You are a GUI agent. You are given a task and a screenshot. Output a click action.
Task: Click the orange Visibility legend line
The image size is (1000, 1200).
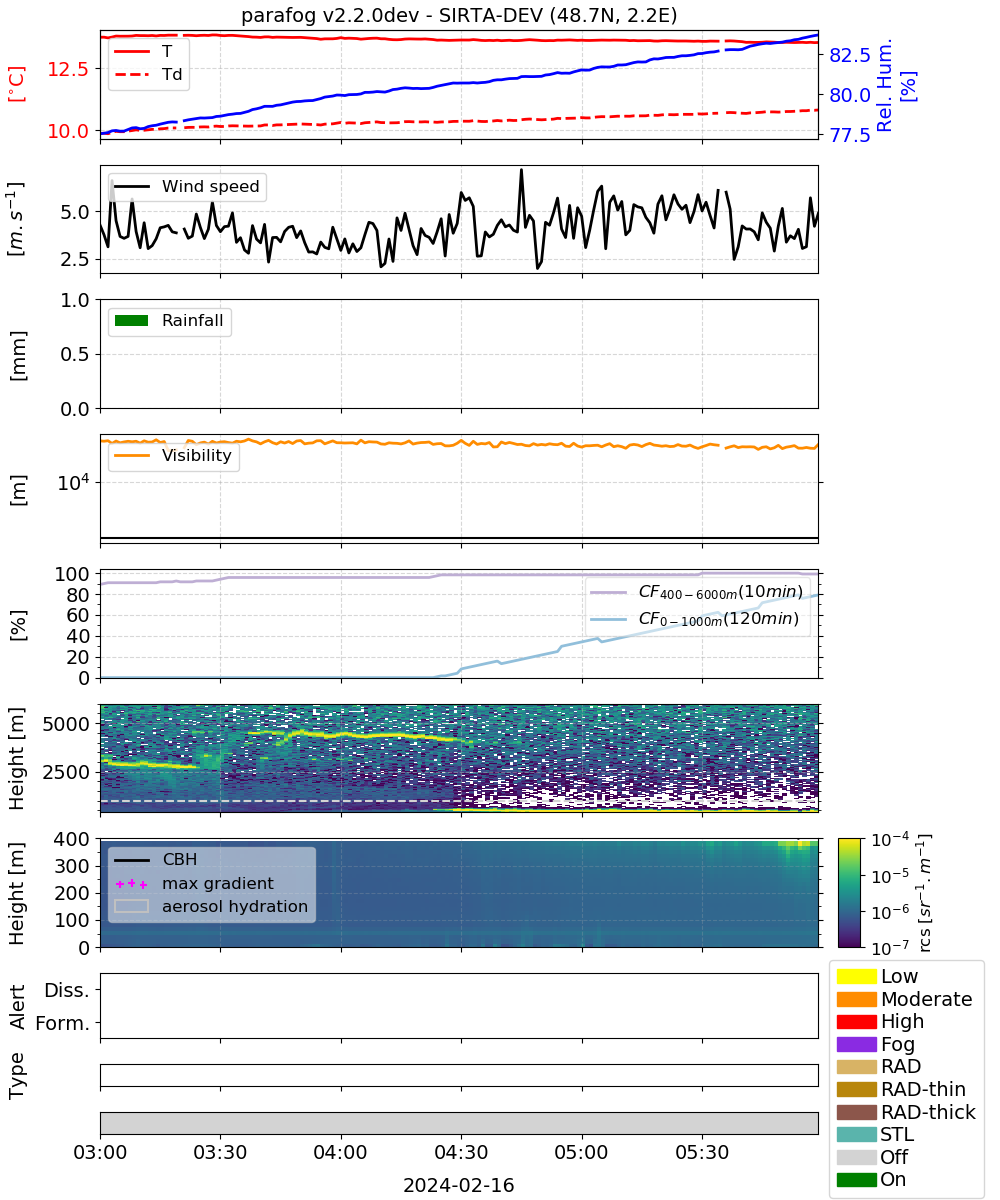[132, 456]
